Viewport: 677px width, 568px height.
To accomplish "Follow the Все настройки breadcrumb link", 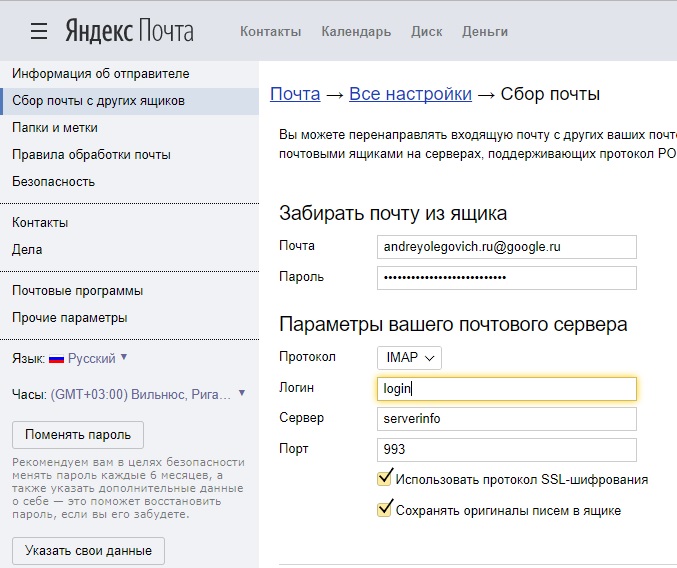I will tap(410, 94).
